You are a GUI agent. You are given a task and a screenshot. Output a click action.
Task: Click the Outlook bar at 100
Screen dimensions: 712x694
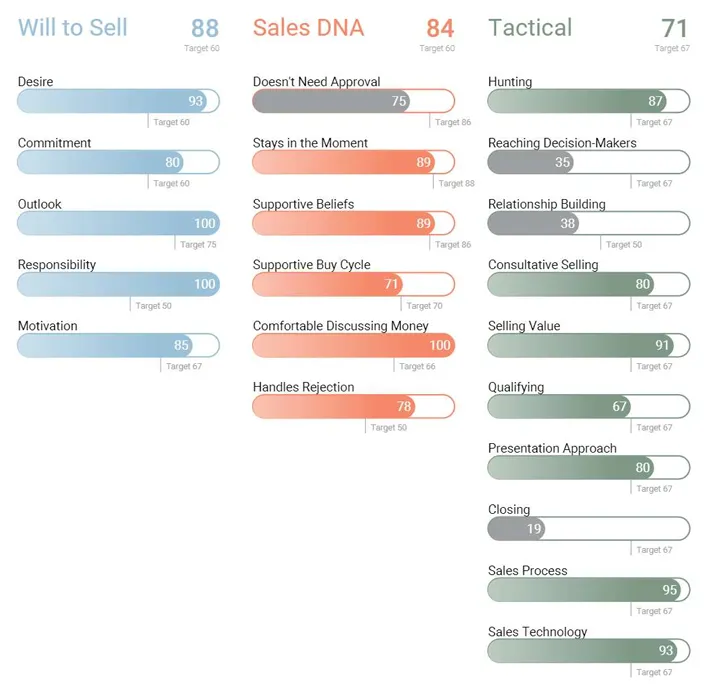coord(118,223)
